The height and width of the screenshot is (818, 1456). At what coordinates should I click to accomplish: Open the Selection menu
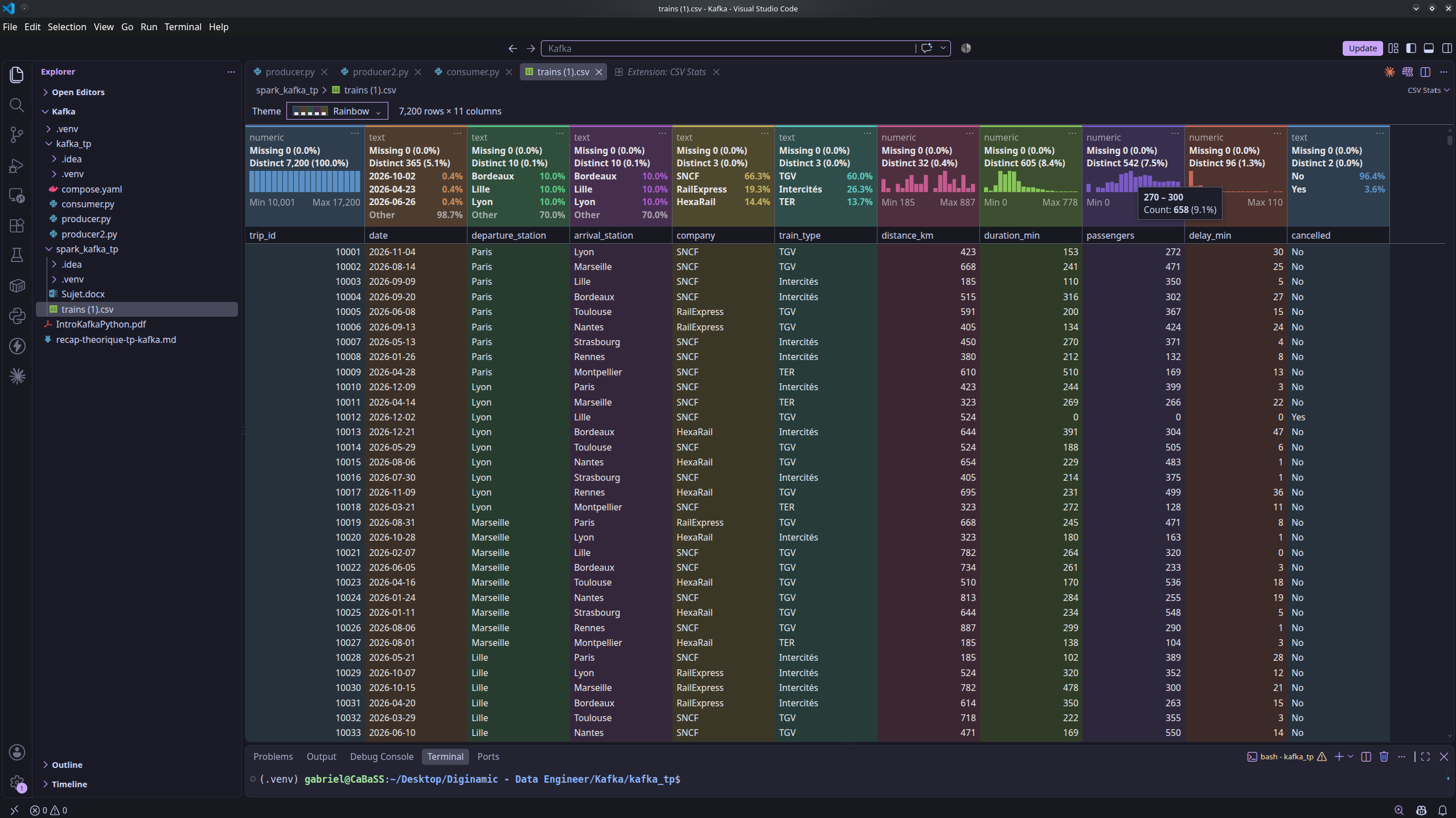click(67, 27)
